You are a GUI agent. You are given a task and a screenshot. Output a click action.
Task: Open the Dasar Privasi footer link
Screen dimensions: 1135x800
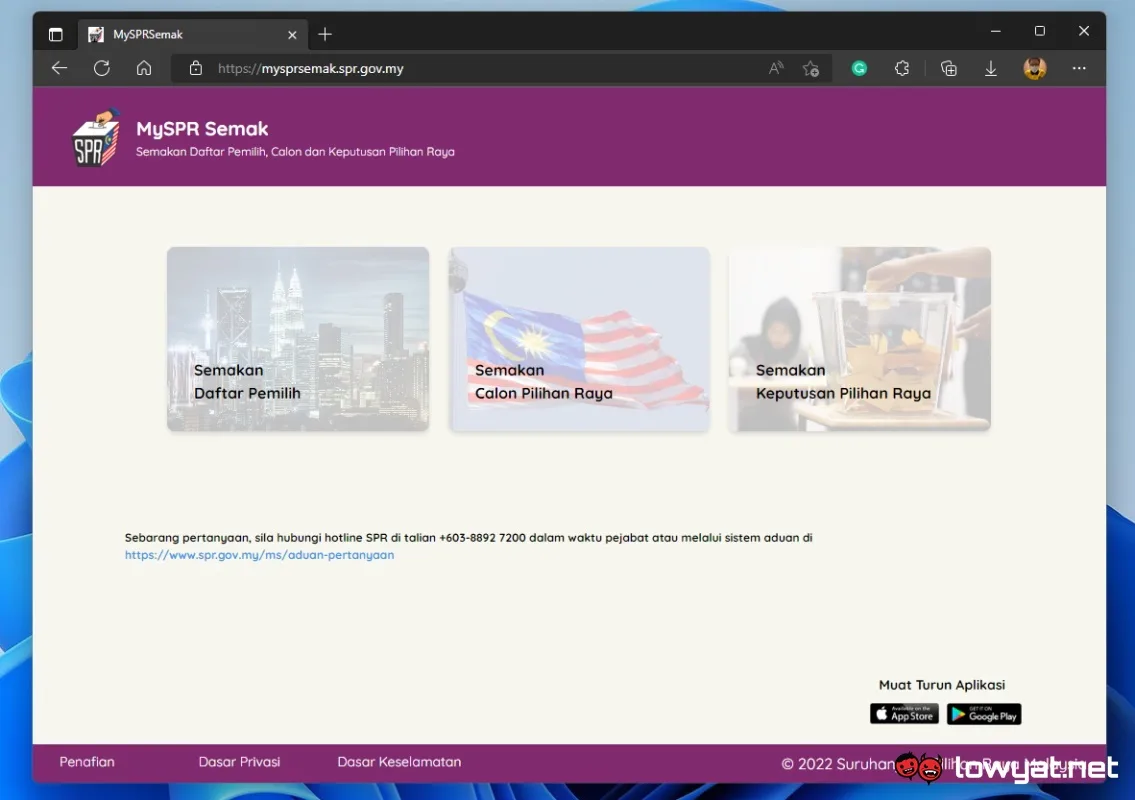[x=239, y=762]
